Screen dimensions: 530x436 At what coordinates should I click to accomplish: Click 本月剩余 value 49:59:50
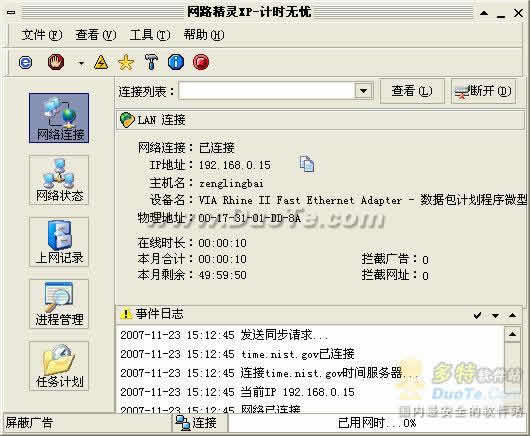pyautogui.click(x=222, y=275)
